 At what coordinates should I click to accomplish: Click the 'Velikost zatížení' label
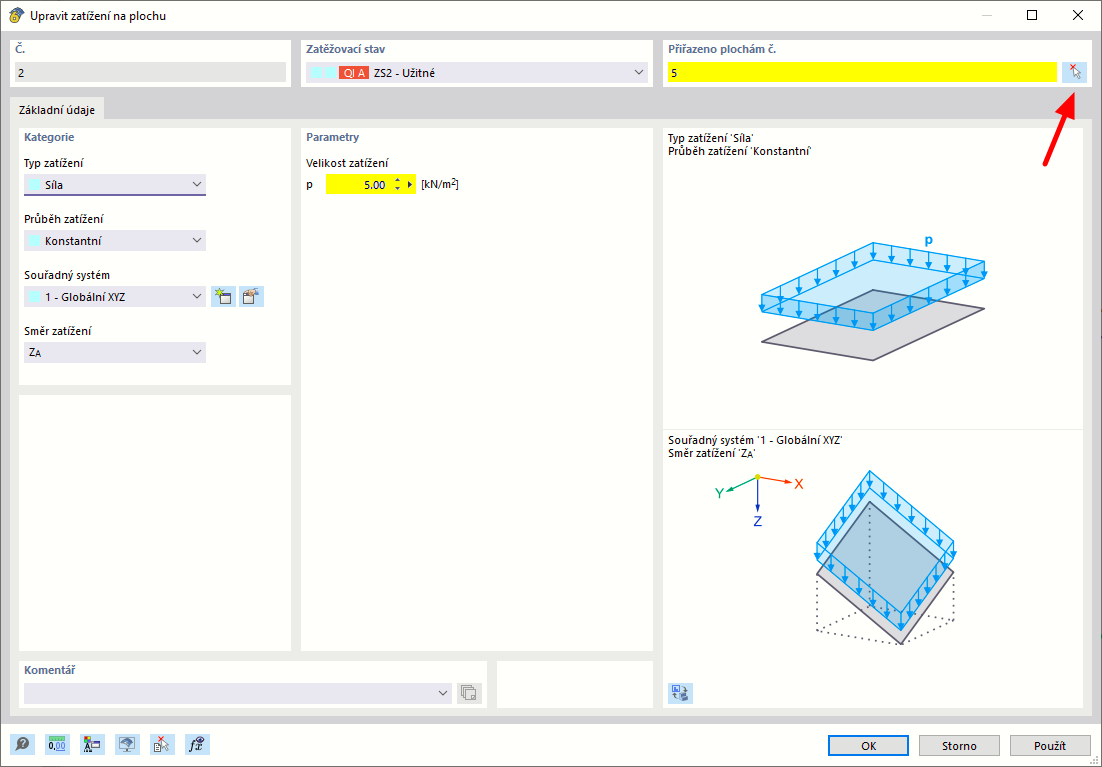click(347, 163)
